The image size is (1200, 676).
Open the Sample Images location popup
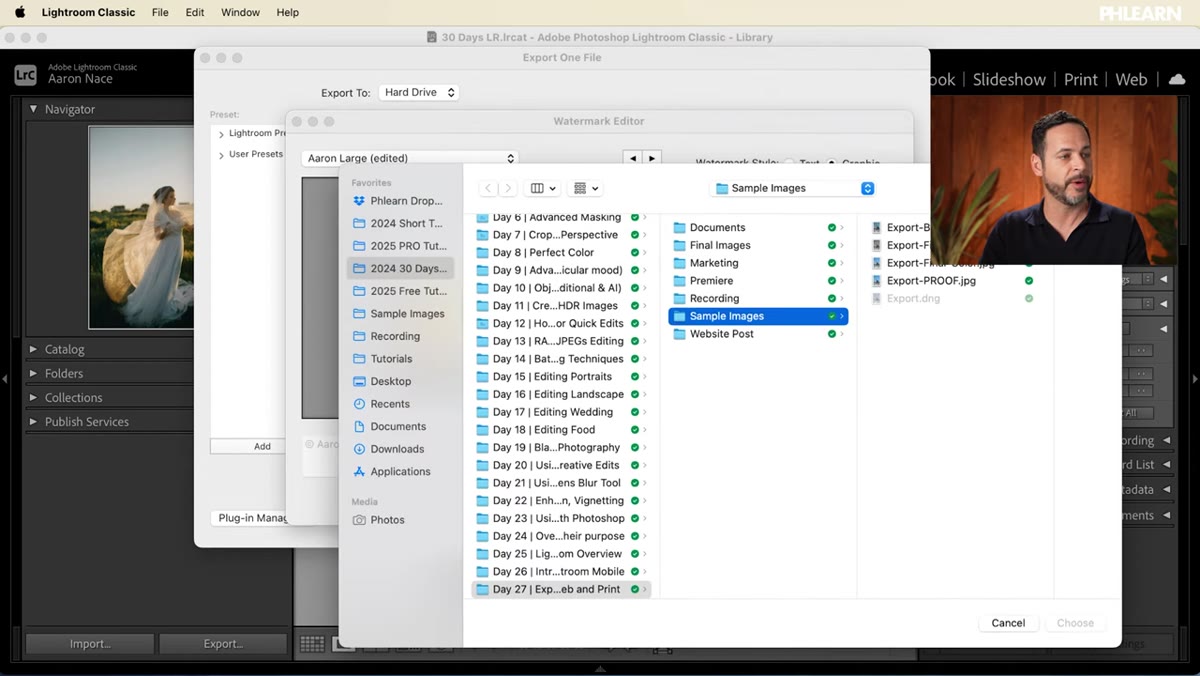click(x=792, y=188)
